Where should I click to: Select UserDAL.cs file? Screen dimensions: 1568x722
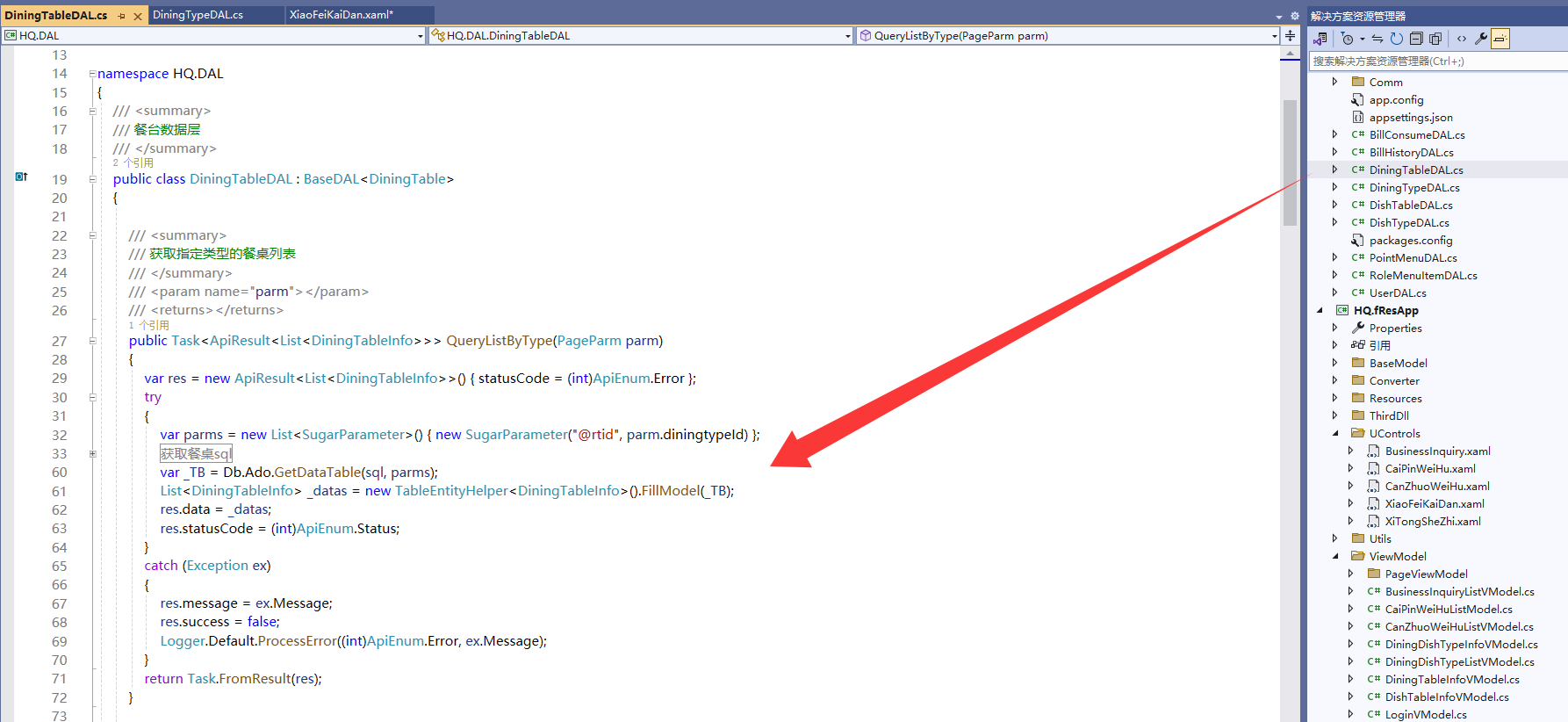[1398, 293]
